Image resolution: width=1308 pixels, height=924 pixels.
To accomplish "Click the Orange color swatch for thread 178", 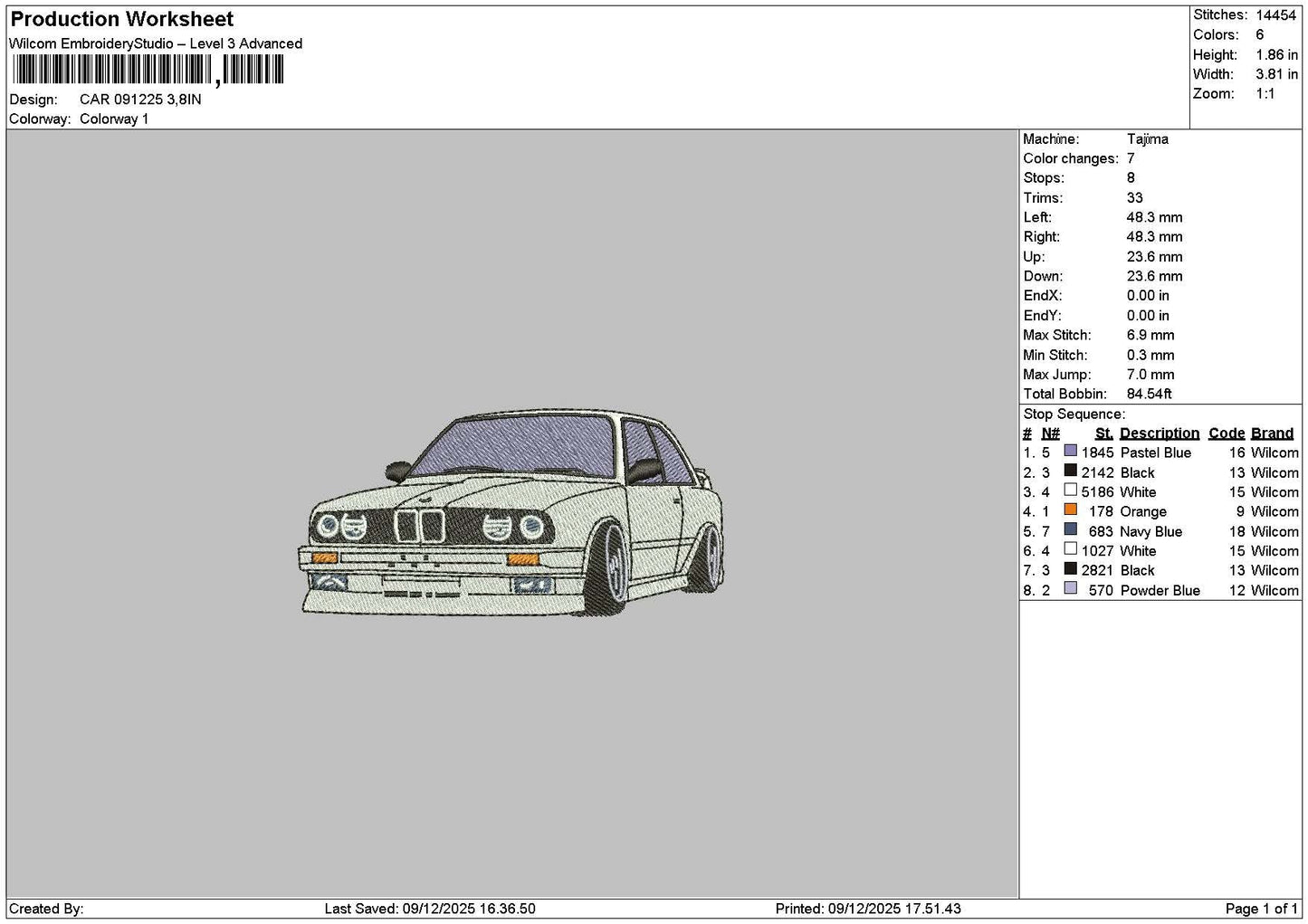I will pyautogui.click(x=1070, y=510).
